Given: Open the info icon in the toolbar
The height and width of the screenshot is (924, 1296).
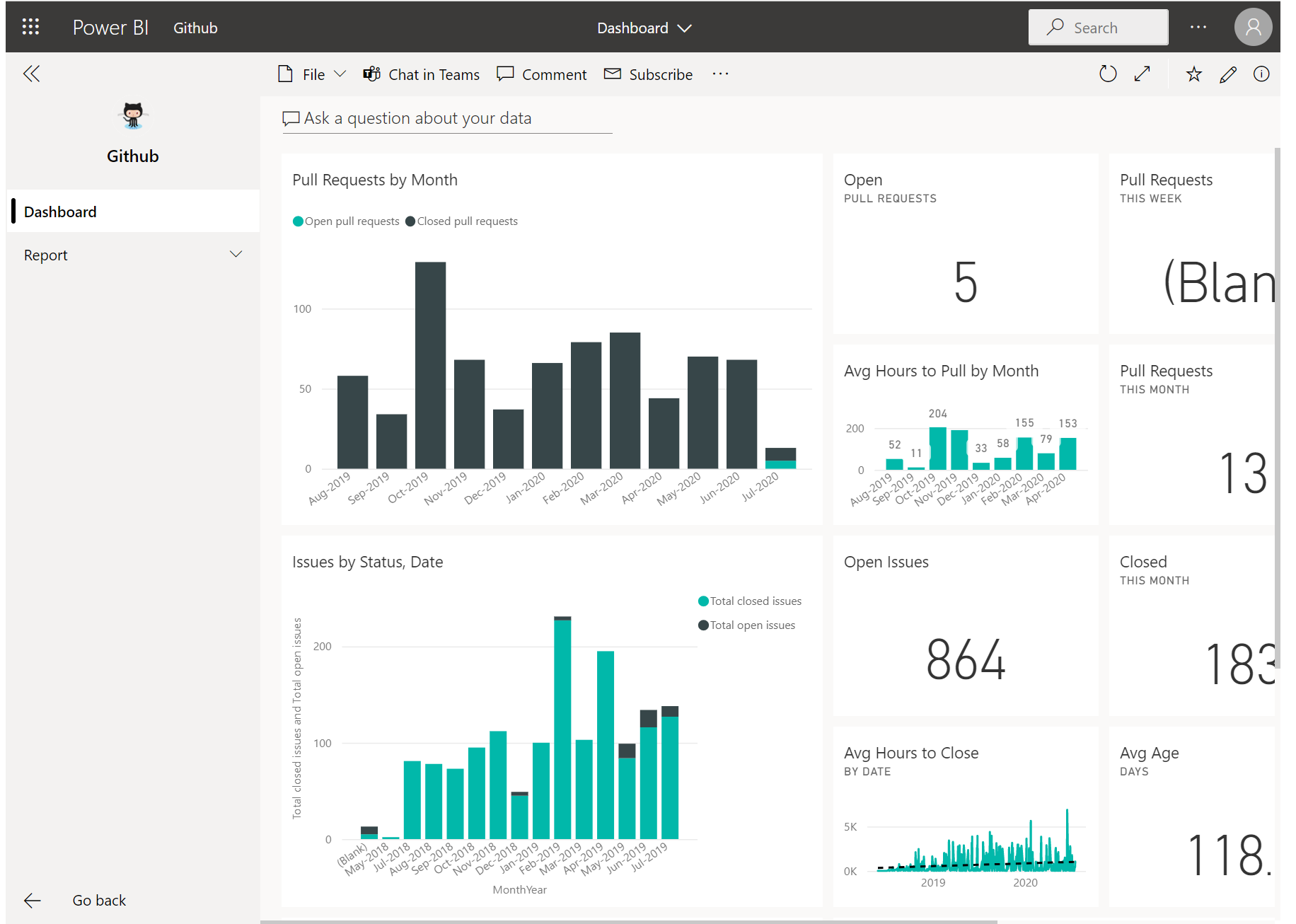Looking at the screenshot, I should point(1261,74).
